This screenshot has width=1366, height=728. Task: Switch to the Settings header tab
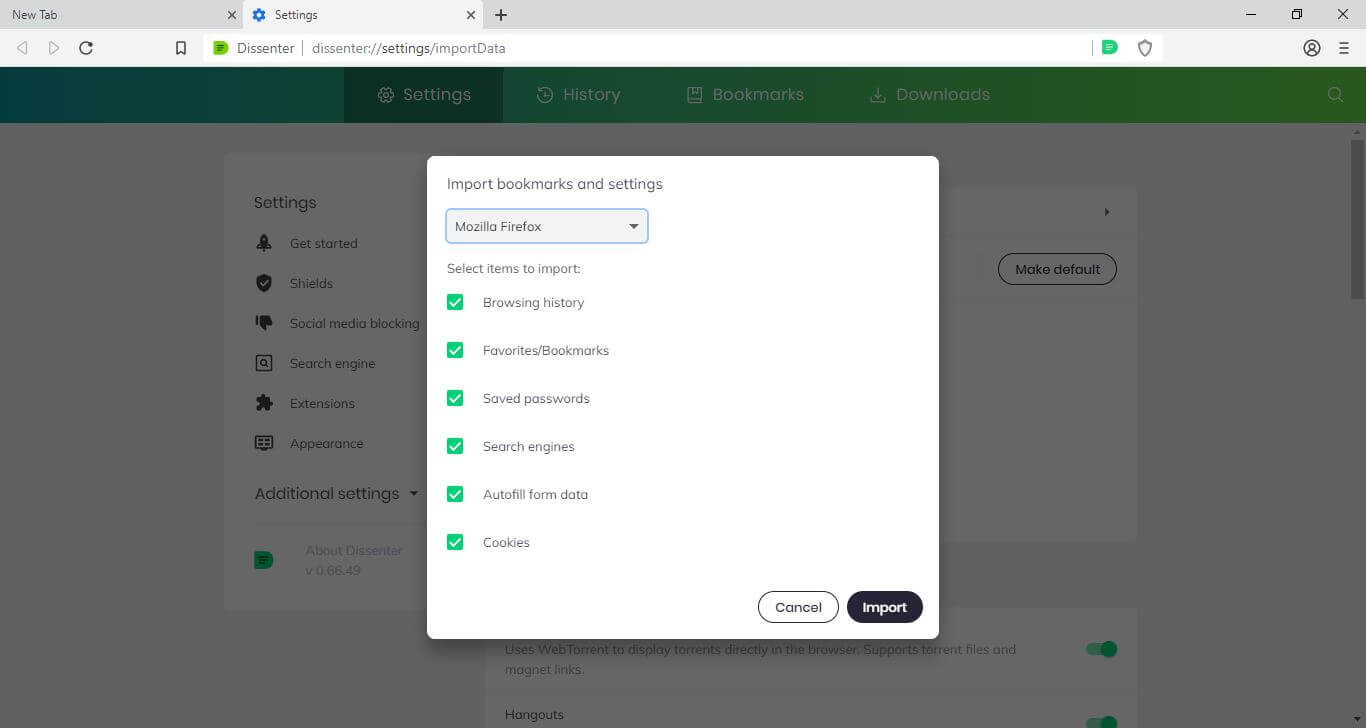pos(424,94)
